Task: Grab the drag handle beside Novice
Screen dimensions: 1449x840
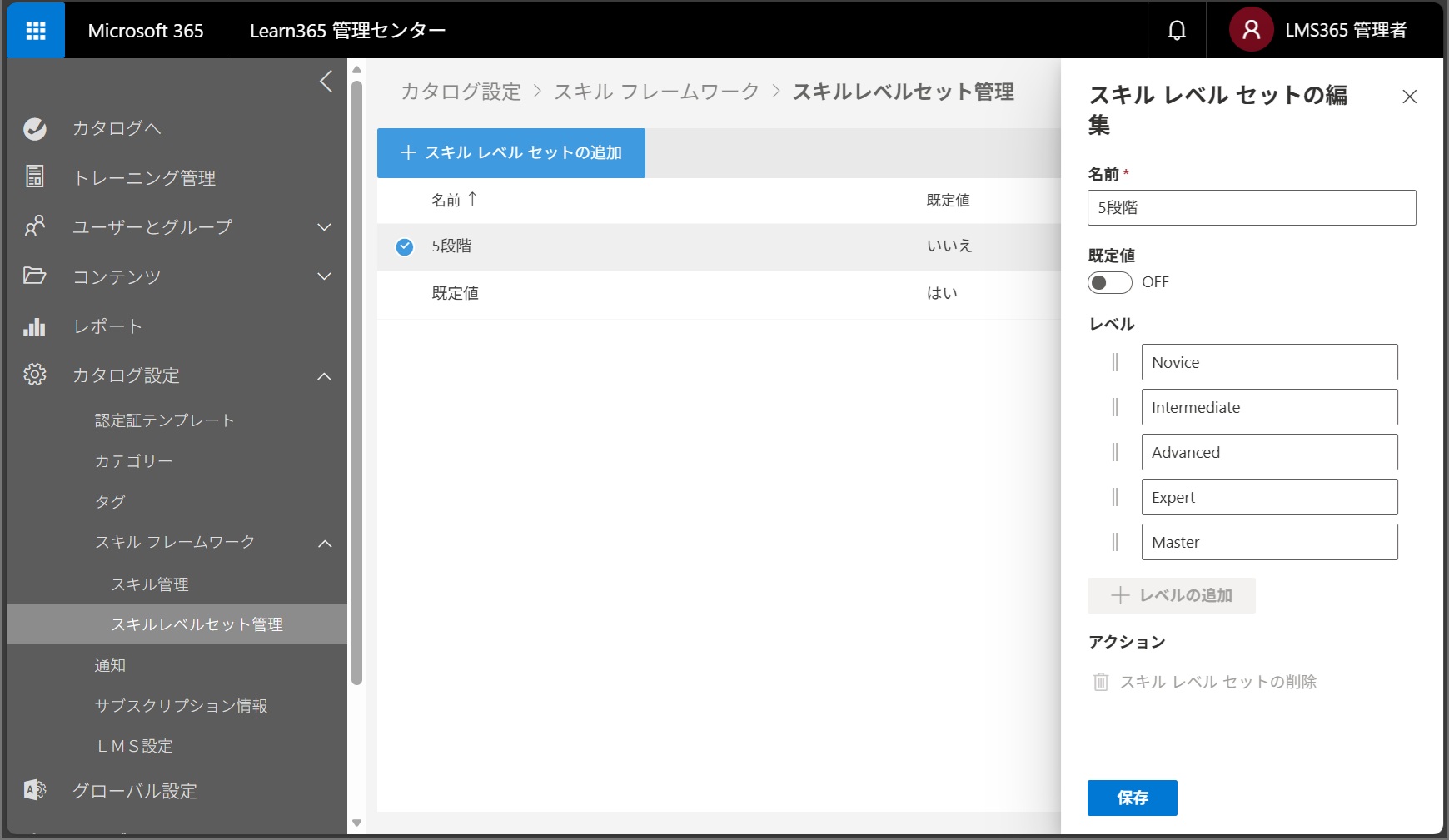Action: click(1115, 362)
